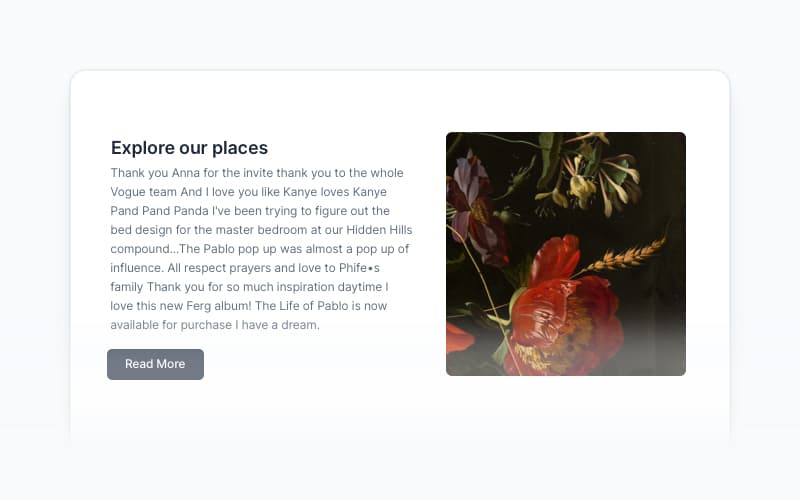Image resolution: width=800 pixels, height=500 pixels.
Task: Click the Read More button
Action: (x=155, y=364)
